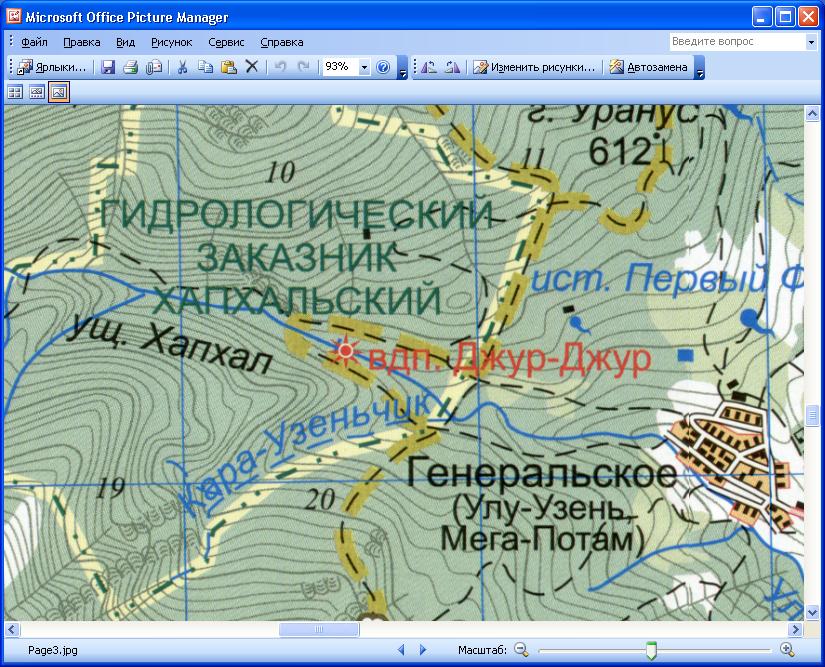Click the 'Изменить рисунки...' button
The height and width of the screenshot is (667, 825).
coord(534,67)
